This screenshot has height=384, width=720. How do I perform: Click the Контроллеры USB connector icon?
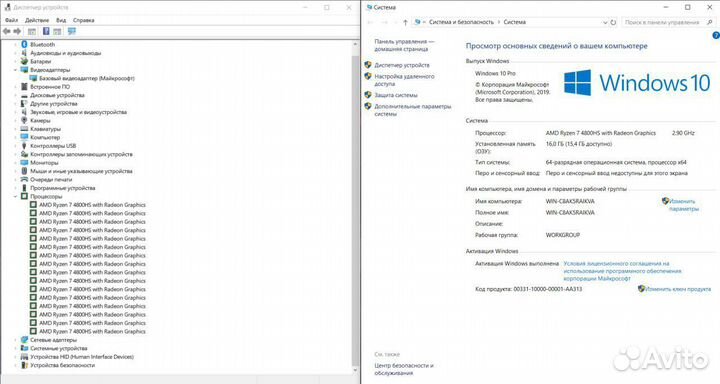click(24, 146)
